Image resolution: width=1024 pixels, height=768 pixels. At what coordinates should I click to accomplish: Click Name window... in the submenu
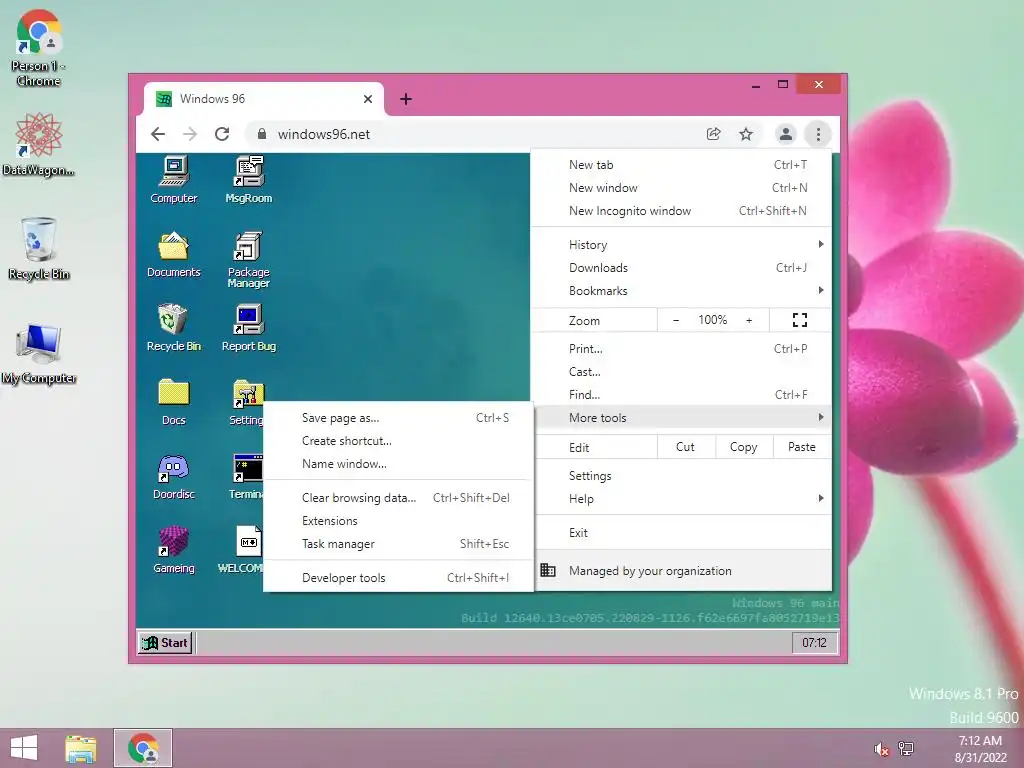[398, 464]
